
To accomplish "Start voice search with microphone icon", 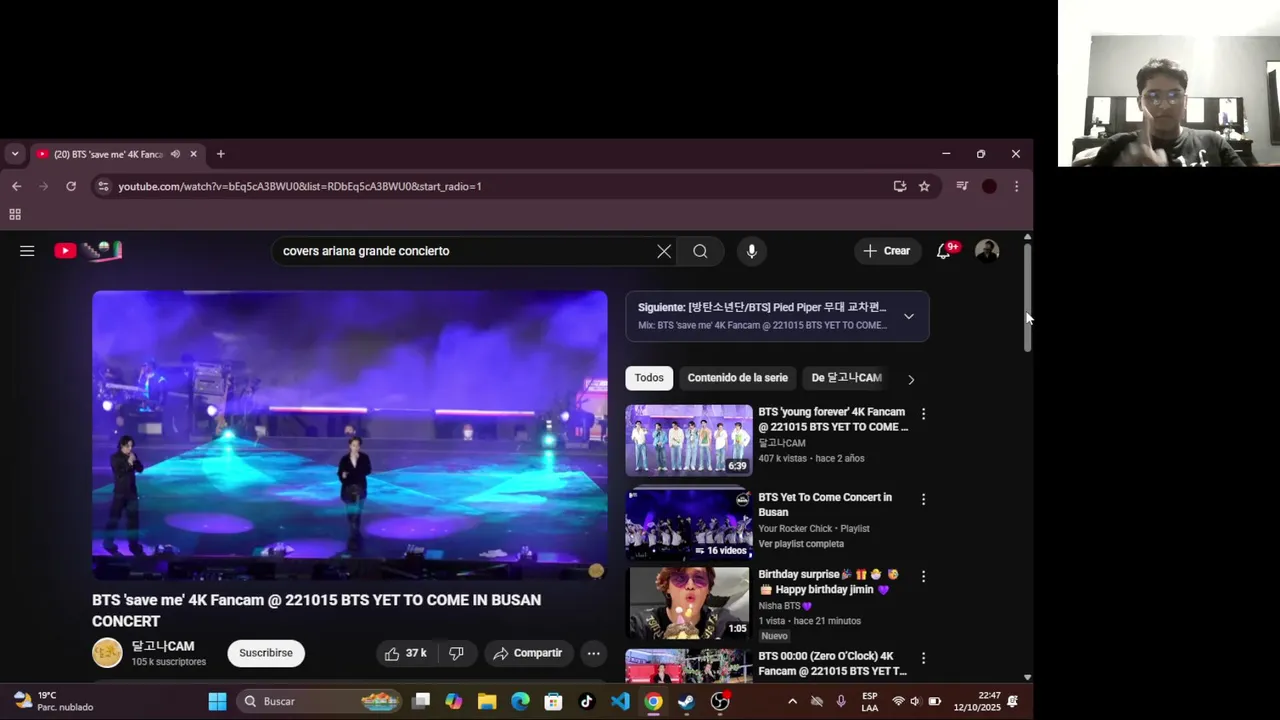I will (752, 251).
